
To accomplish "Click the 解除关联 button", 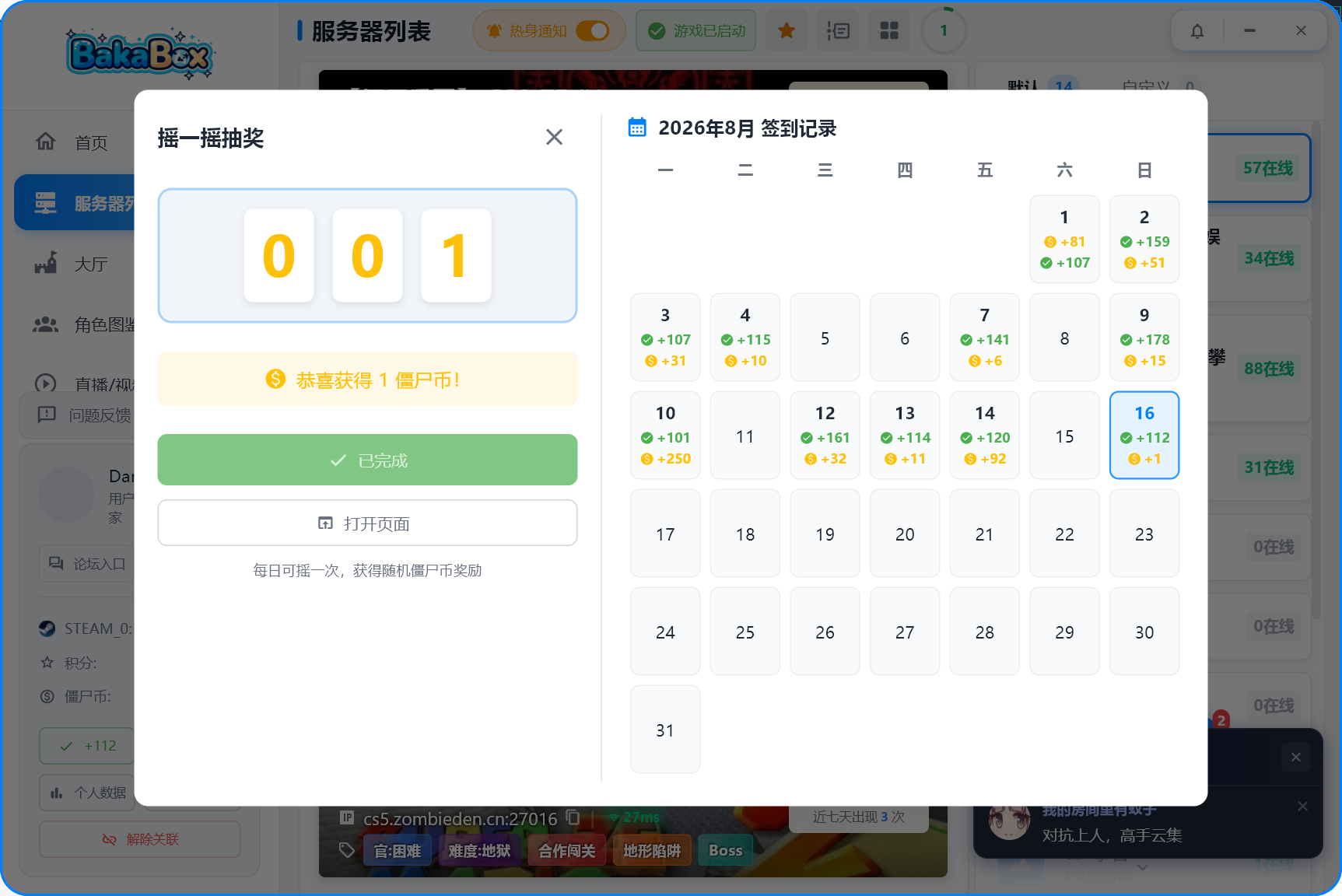I will [x=140, y=839].
